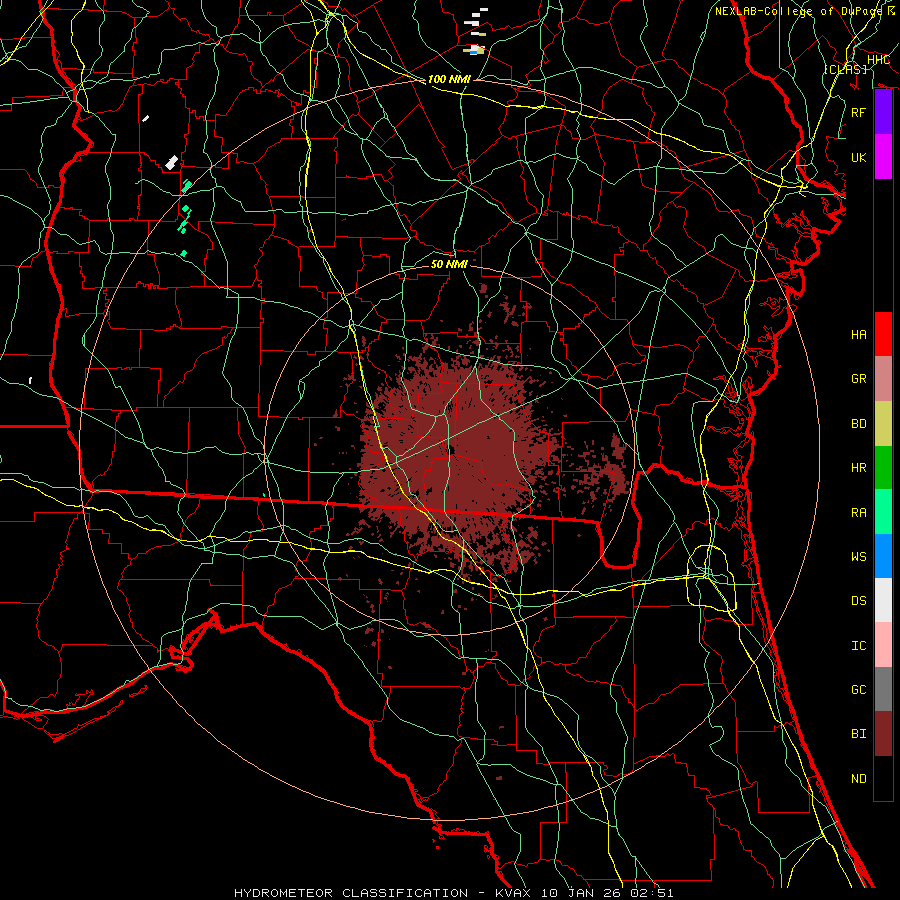The image size is (900, 900).
Task: Click the 'HYDROMETEOR CLASSIFICATION' title text
Action: point(351,893)
